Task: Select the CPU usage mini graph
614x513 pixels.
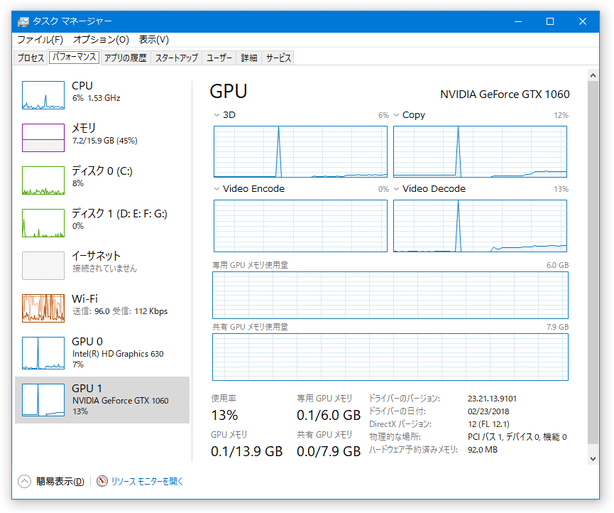Action: coord(43,95)
